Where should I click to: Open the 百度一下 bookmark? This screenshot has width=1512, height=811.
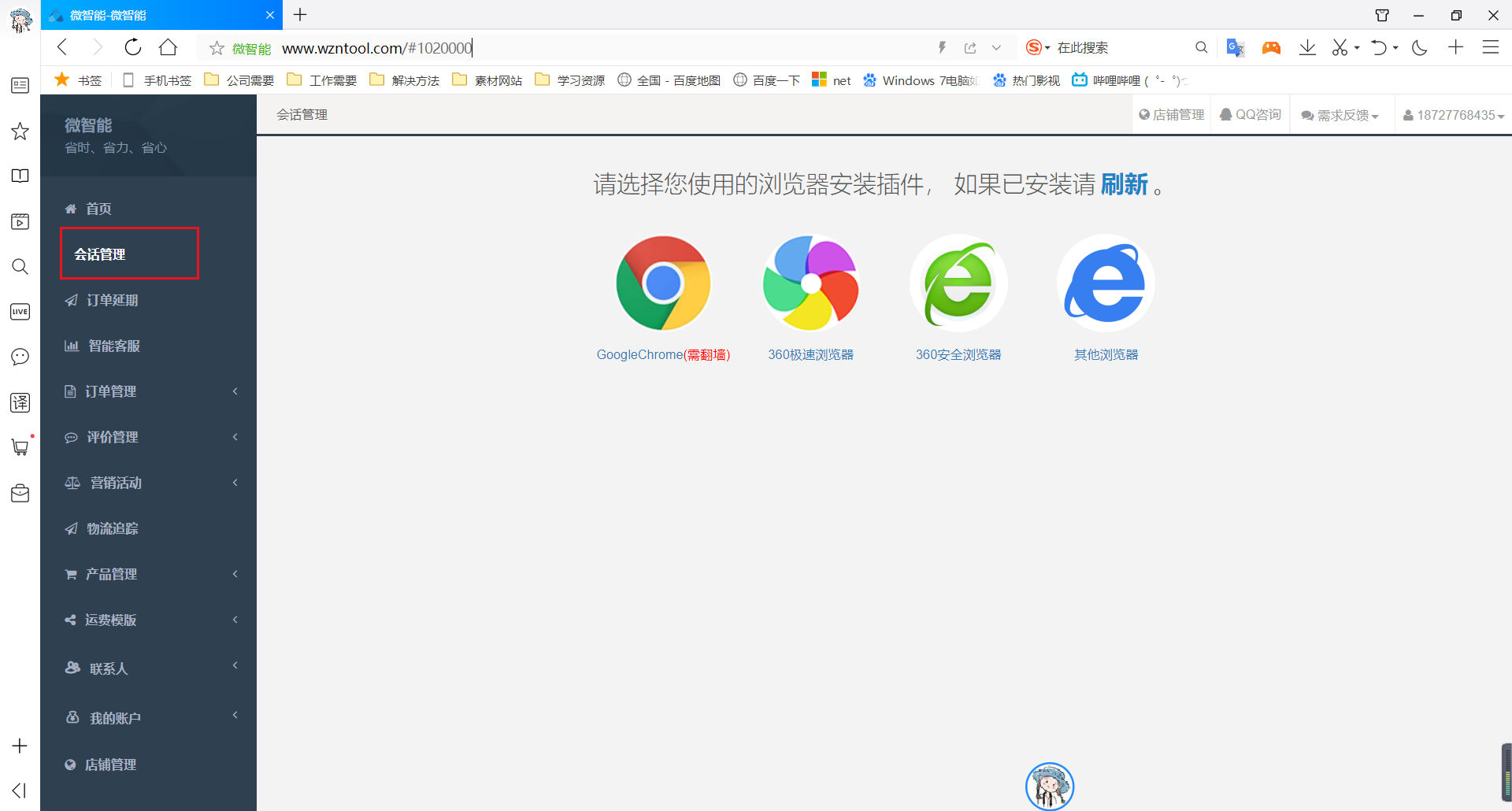point(766,80)
